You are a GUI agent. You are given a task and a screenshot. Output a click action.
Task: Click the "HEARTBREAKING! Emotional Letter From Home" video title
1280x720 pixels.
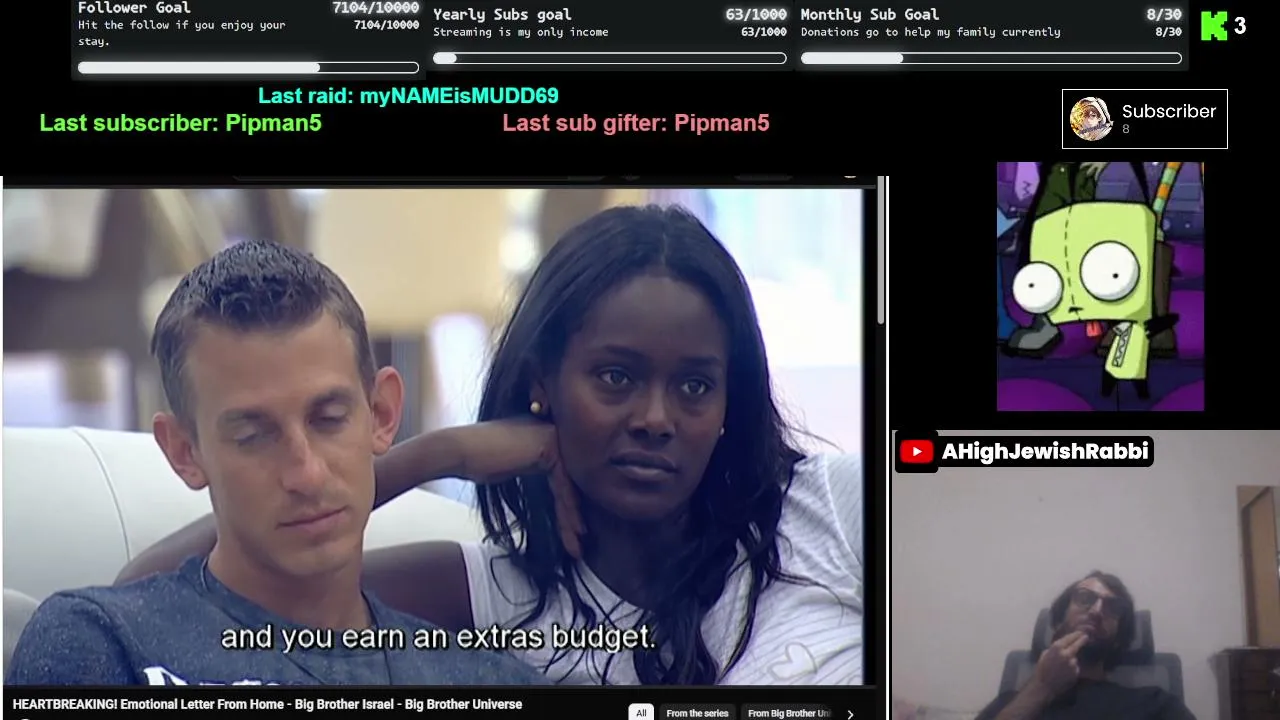click(x=267, y=704)
